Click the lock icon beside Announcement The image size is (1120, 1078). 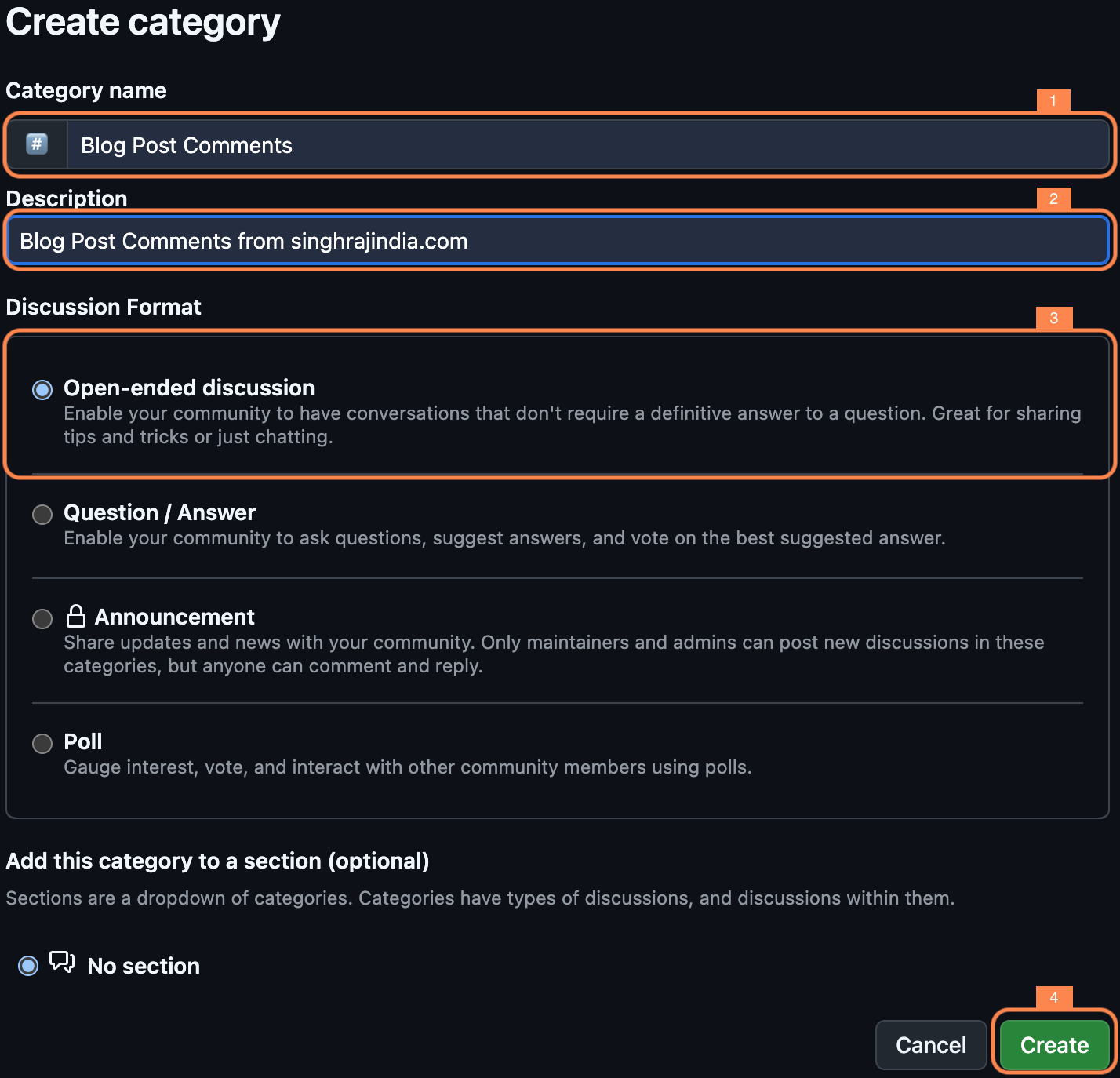[76, 617]
